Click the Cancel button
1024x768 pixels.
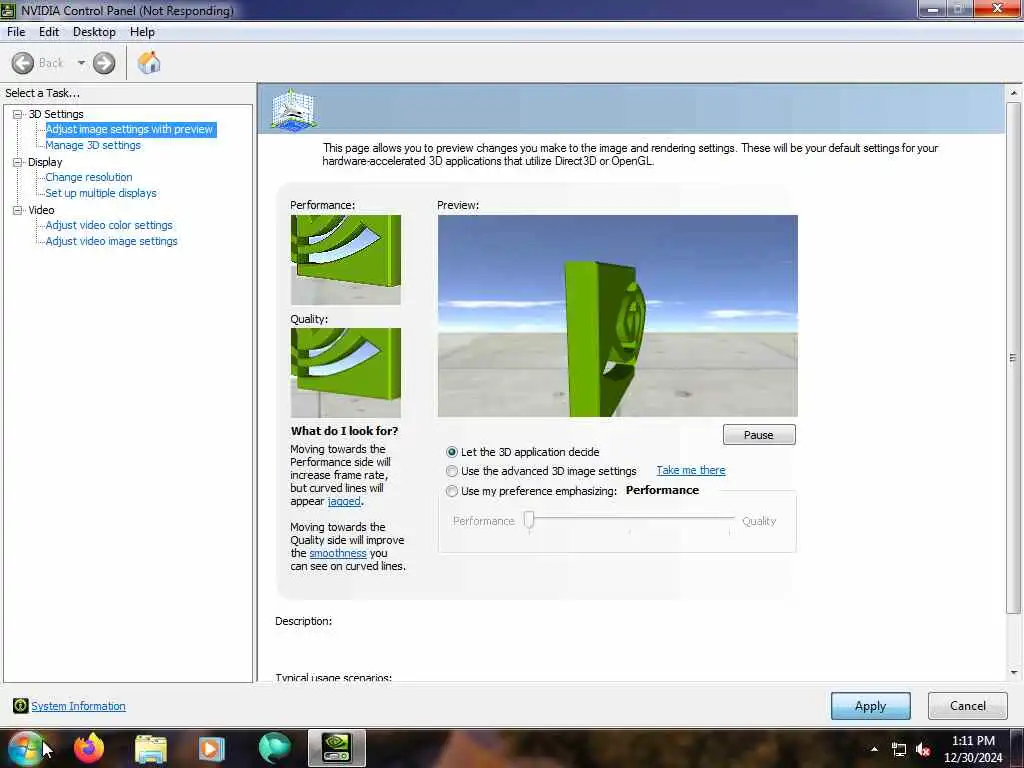coord(968,706)
